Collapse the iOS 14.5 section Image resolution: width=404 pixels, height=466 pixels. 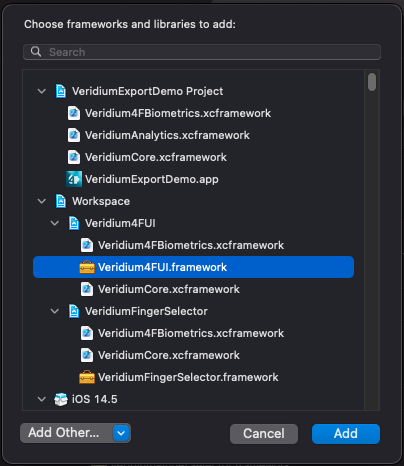point(42,399)
